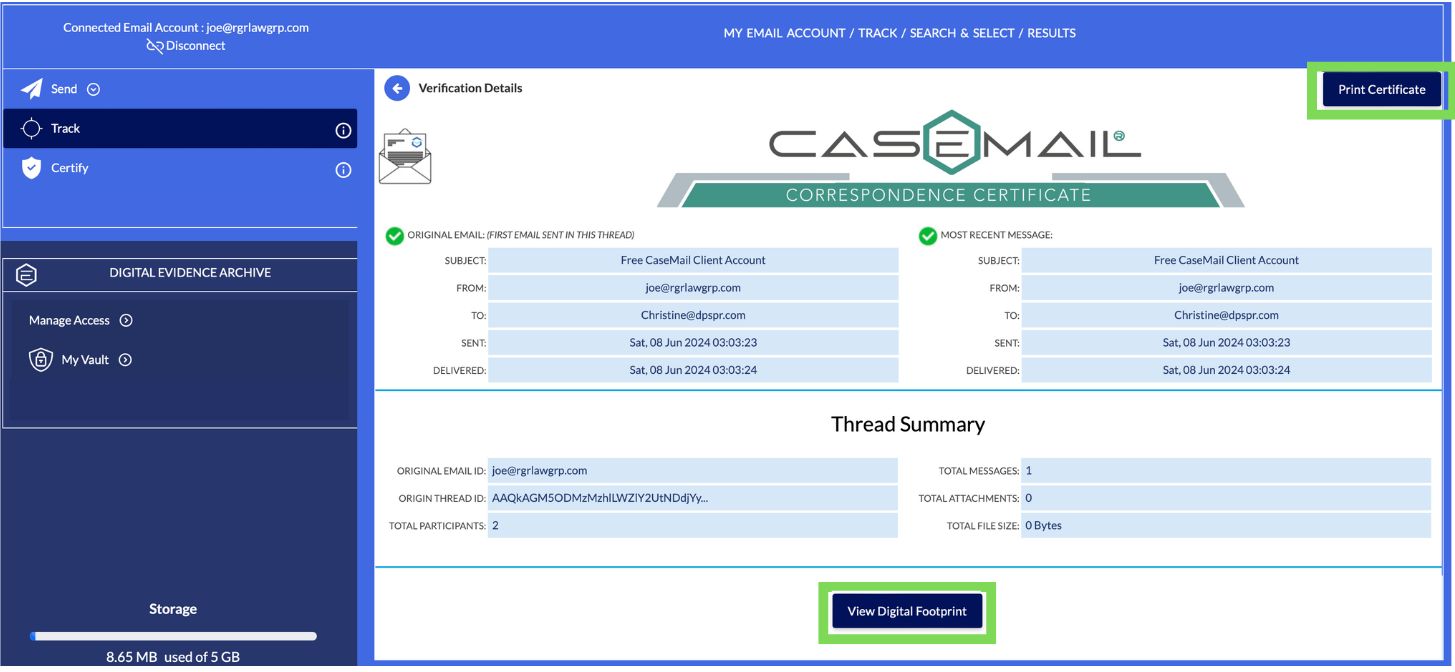Image resolution: width=1455 pixels, height=672 pixels.
Task: Click the Disconnect broken link icon
Action: point(155,46)
